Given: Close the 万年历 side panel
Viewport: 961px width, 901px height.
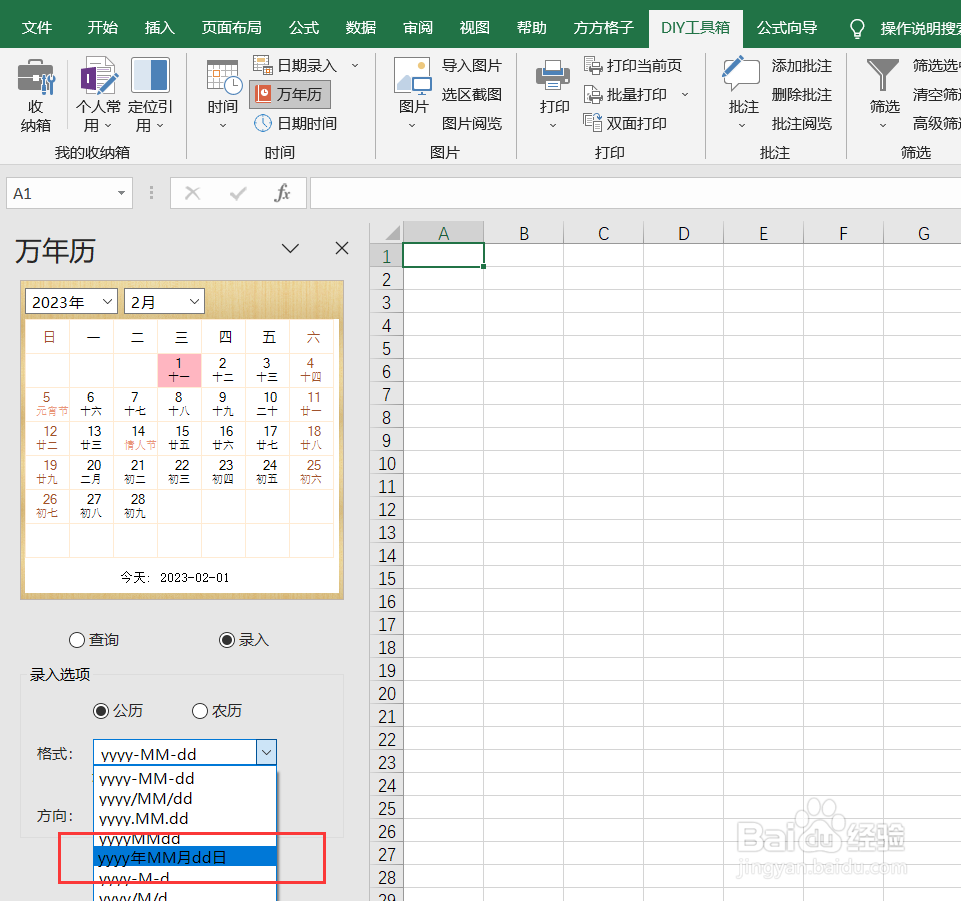Looking at the screenshot, I should (x=342, y=248).
